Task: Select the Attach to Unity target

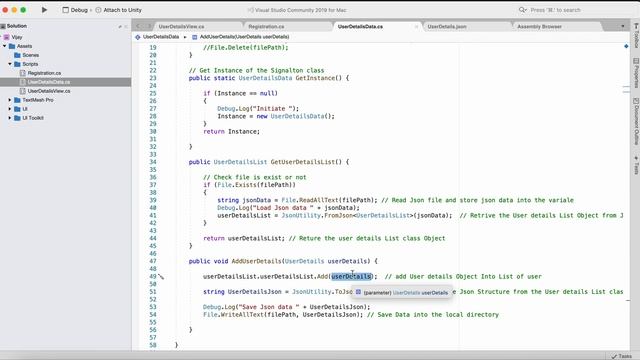Action: 119,10
